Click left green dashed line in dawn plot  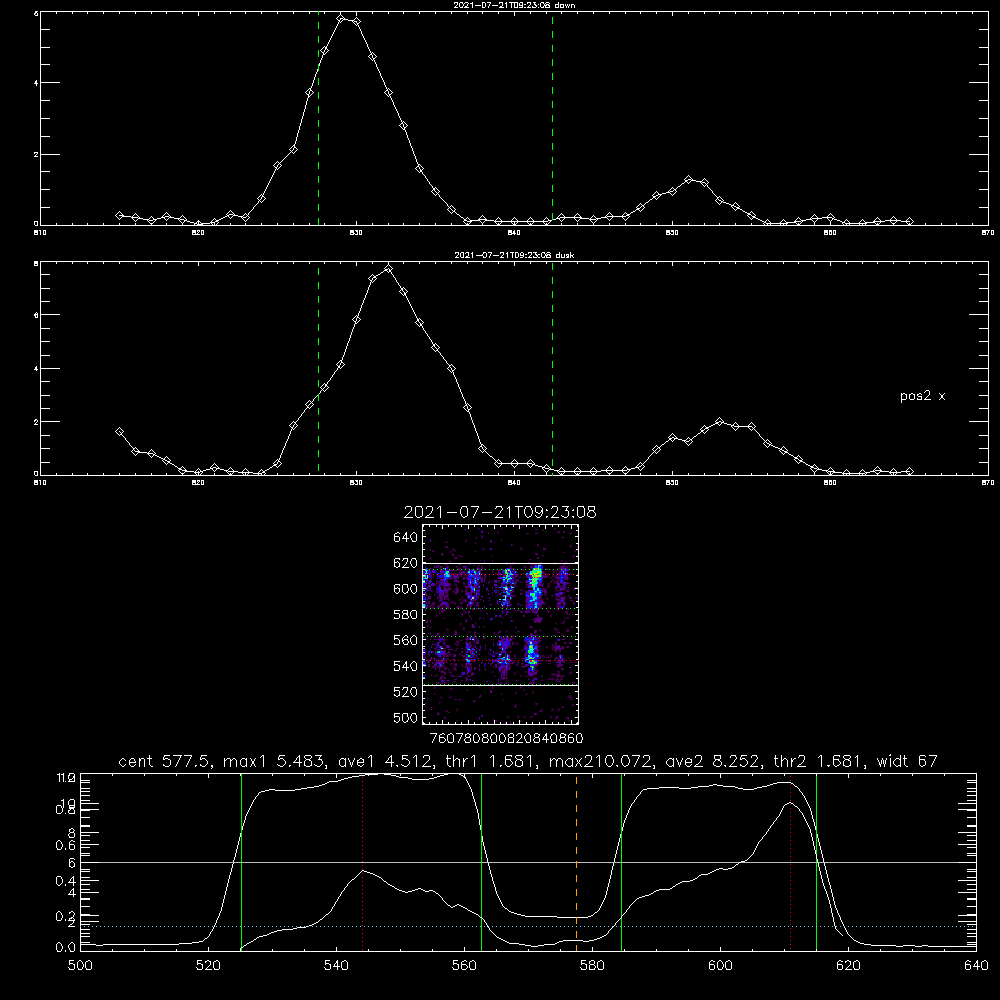(x=318, y=118)
